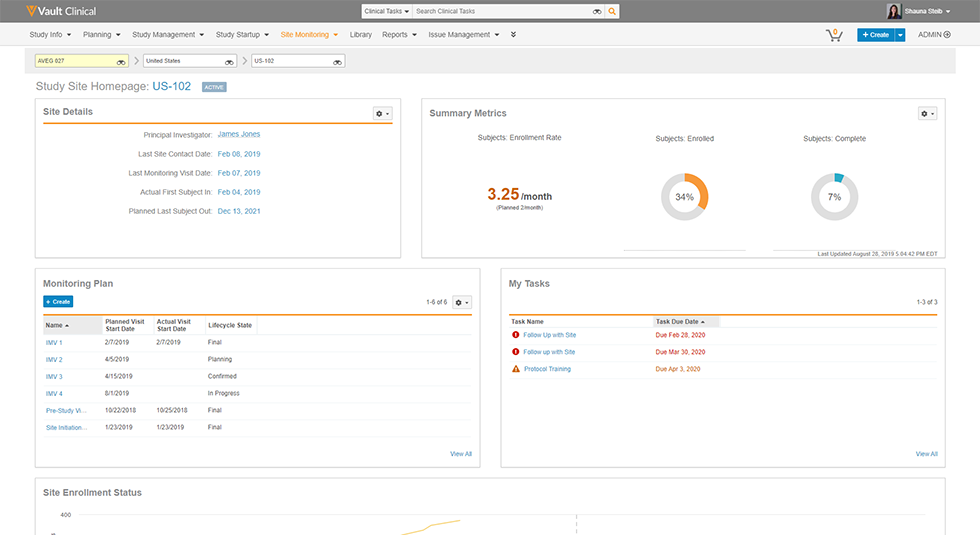Expand the arrow next to the top Create button
The height and width of the screenshot is (535, 980).
[900, 35]
